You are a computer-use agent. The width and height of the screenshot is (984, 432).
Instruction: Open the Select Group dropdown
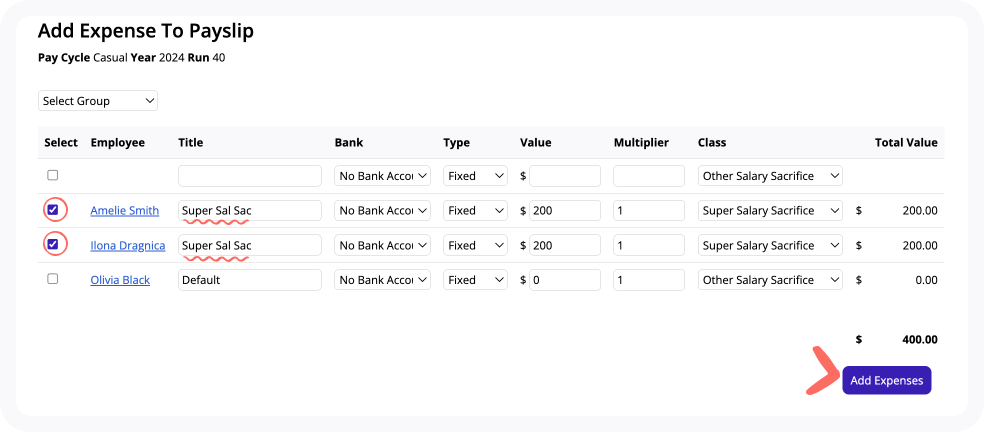[x=98, y=101]
